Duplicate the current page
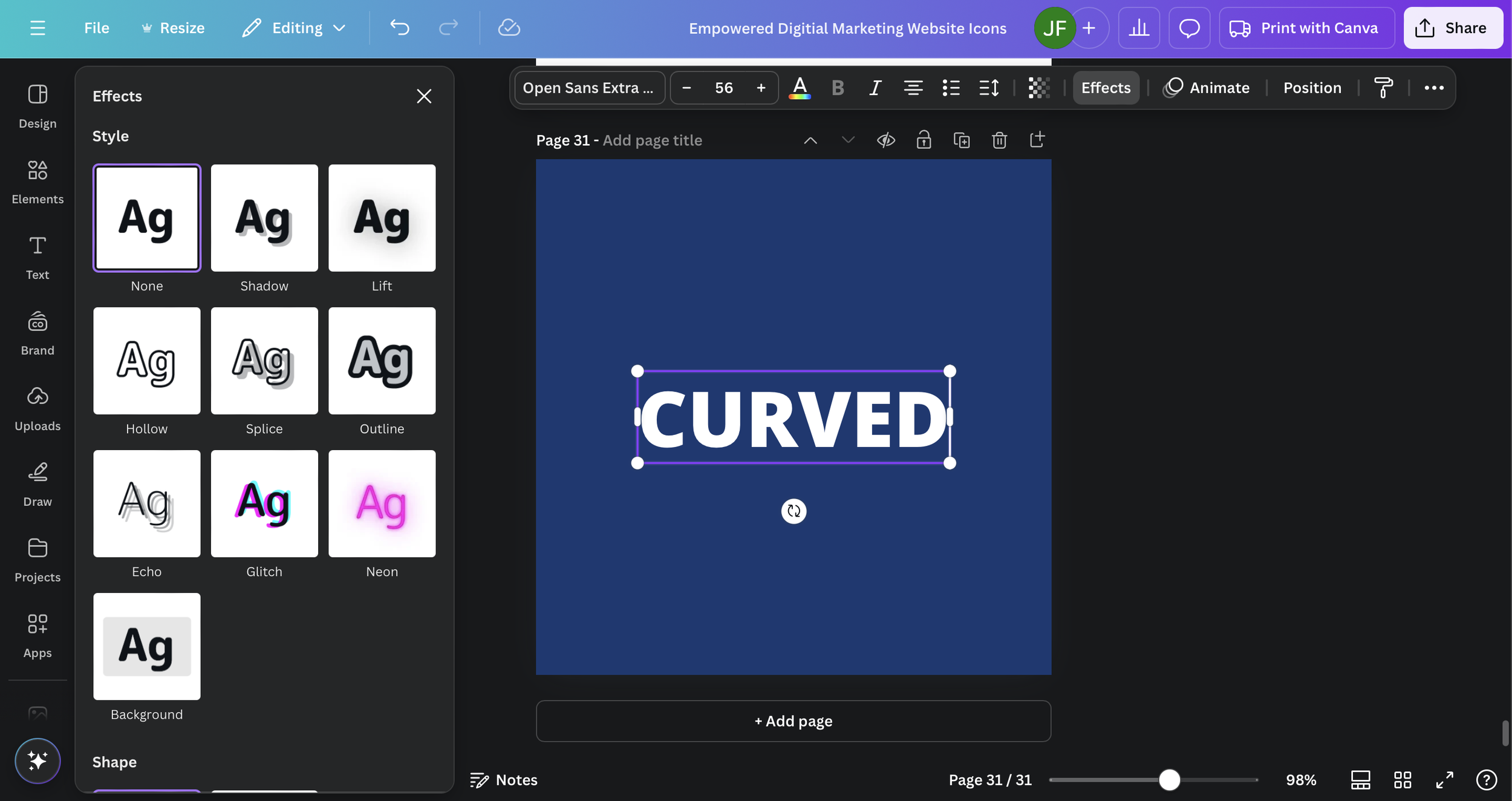The width and height of the screenshot is (1512, 801). [x=962, y=140]
